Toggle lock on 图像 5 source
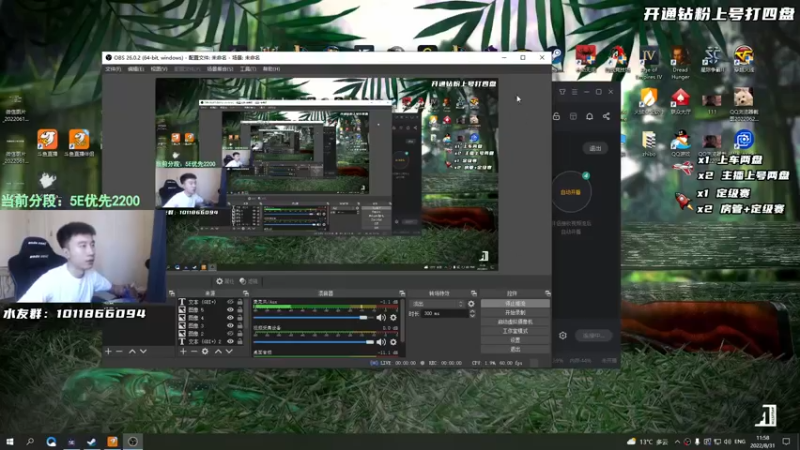 tap(240, 310)
